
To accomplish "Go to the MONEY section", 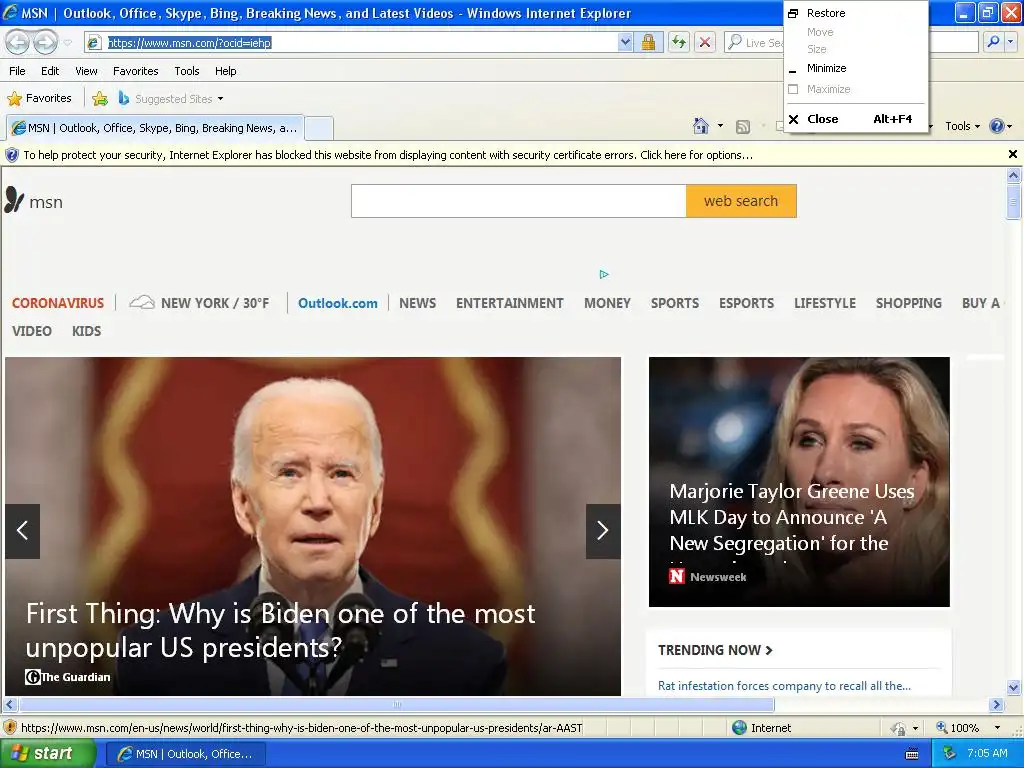I will [607, 303].
